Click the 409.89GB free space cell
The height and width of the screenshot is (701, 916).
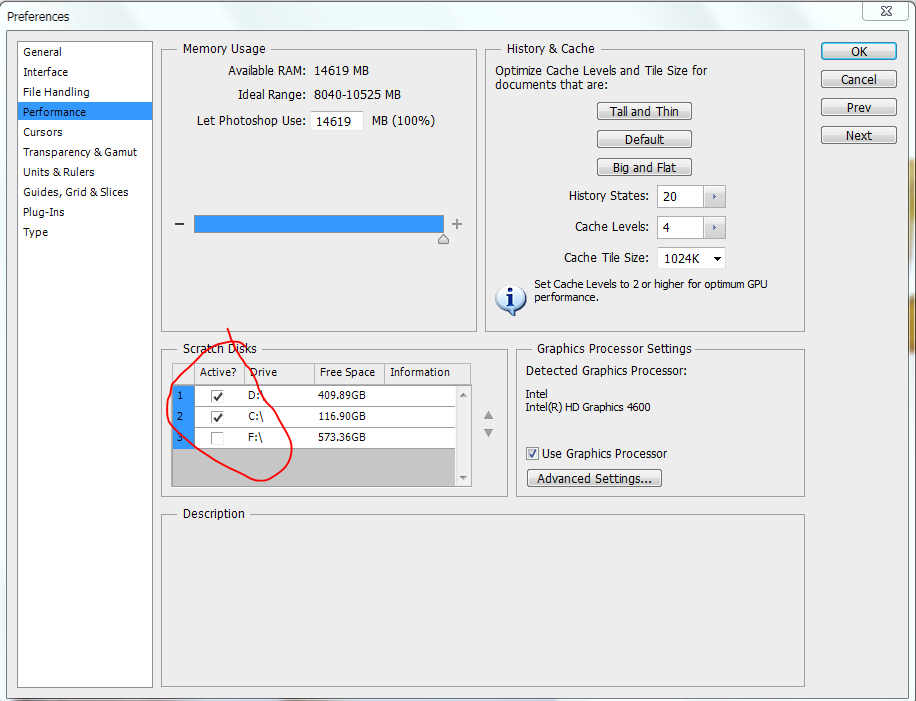[342, 395]
